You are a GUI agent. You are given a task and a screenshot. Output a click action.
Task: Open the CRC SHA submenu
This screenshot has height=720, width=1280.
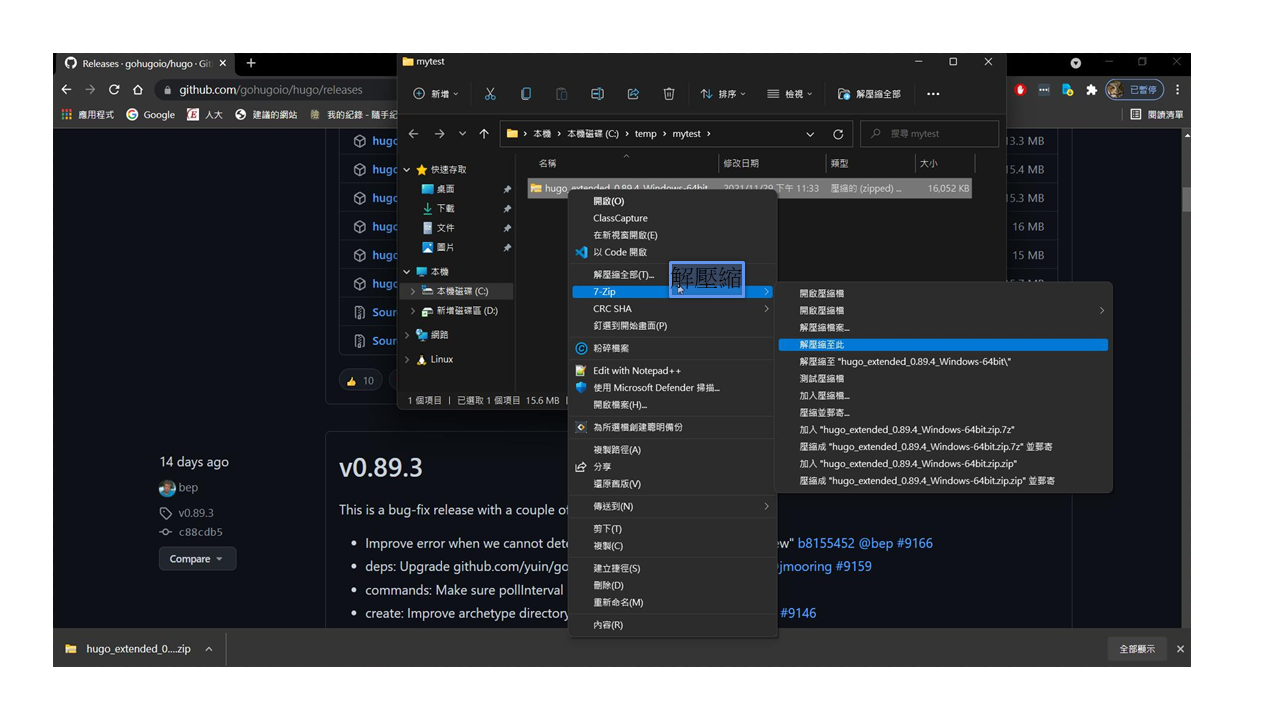coord(673,309)
